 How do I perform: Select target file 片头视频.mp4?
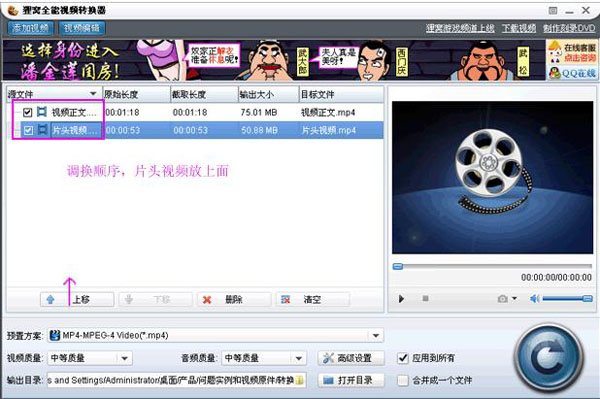(329, 130)
